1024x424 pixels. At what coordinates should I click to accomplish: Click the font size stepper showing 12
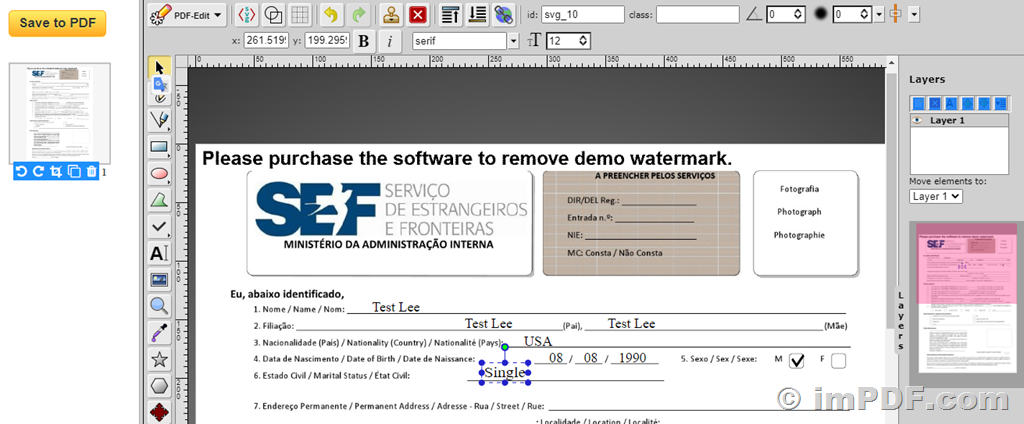pyautogui.click(x=568, y=41)
